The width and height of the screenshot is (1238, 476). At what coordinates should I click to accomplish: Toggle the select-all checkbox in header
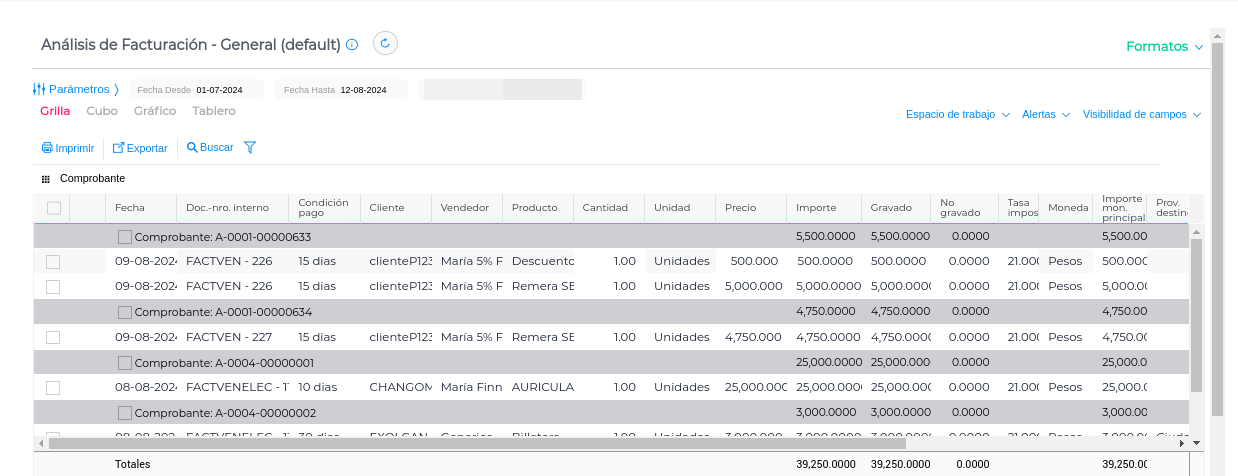click(54, 208)
